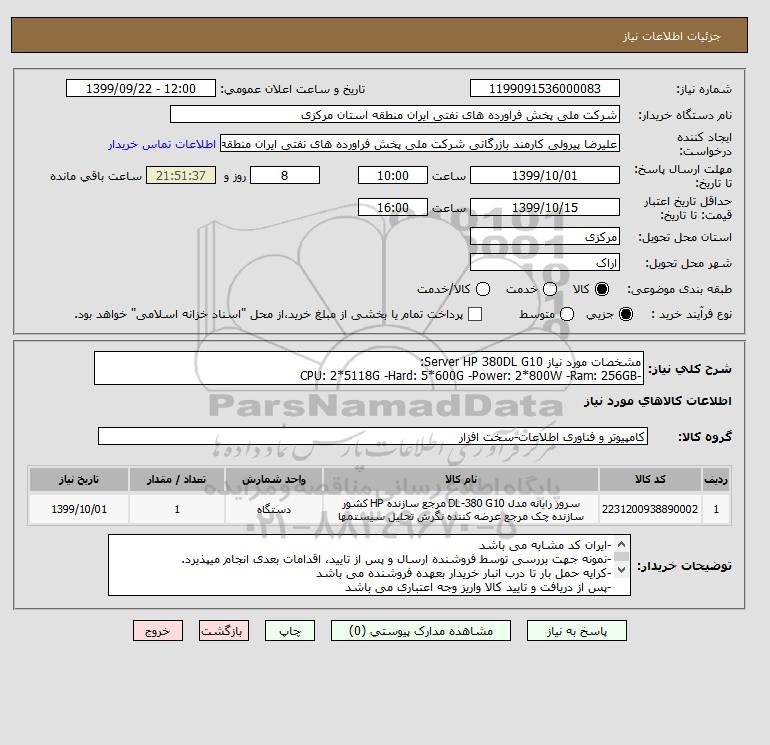Screen dimensions: 770x745
Task: Select the خدمت radio button
Action: (x=550, y=289)
